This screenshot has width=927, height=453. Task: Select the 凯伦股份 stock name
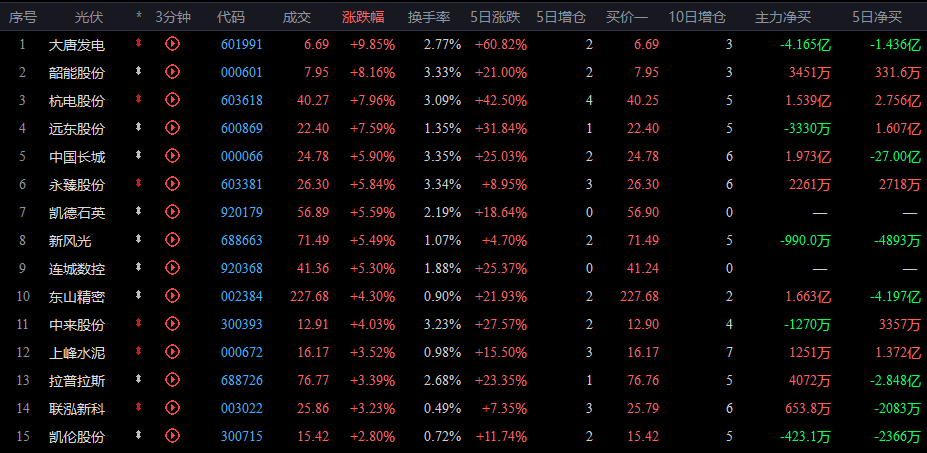pos(77,437)
